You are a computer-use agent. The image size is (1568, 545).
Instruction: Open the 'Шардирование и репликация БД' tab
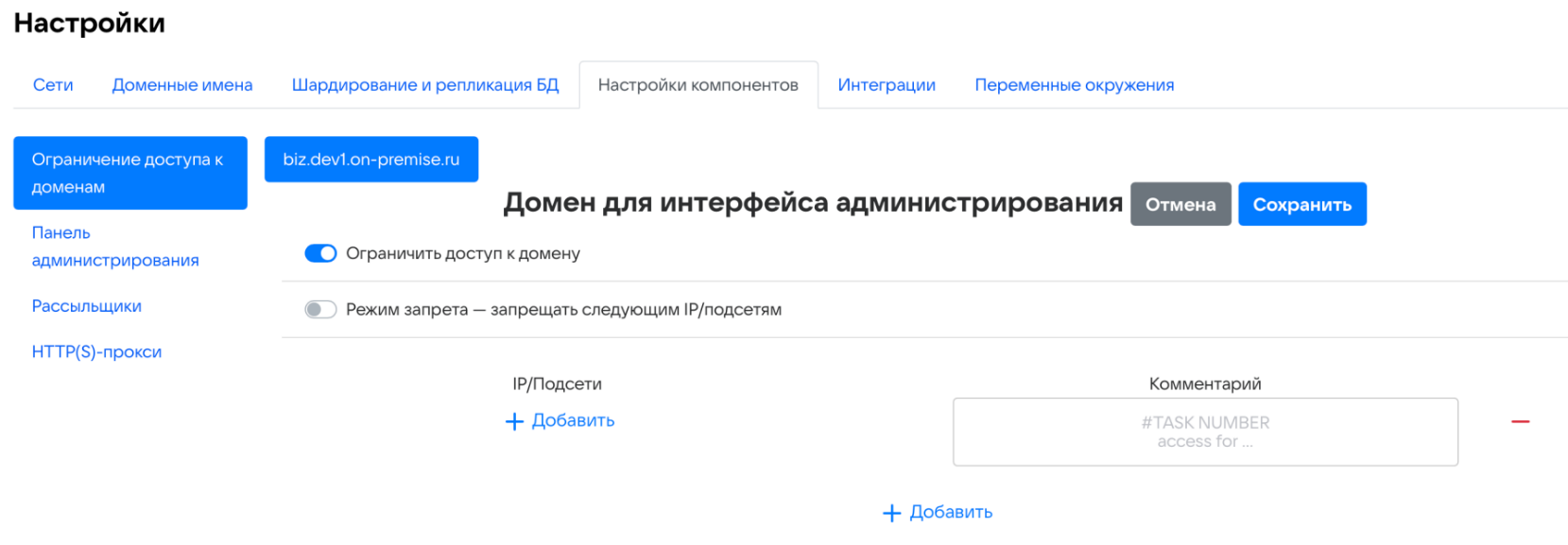[x=425, y=85]
